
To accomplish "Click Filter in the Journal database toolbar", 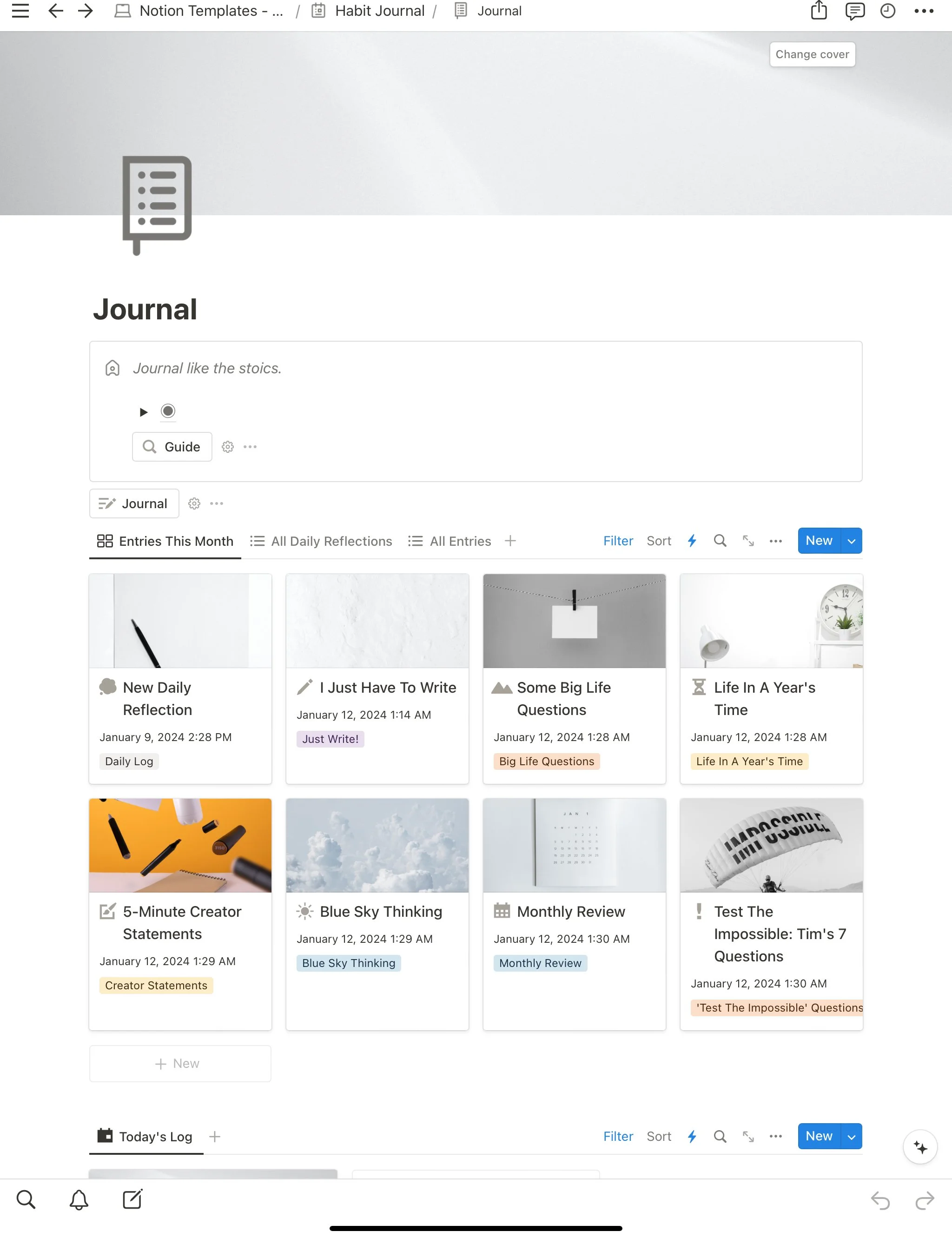I will tap(618, 541).
